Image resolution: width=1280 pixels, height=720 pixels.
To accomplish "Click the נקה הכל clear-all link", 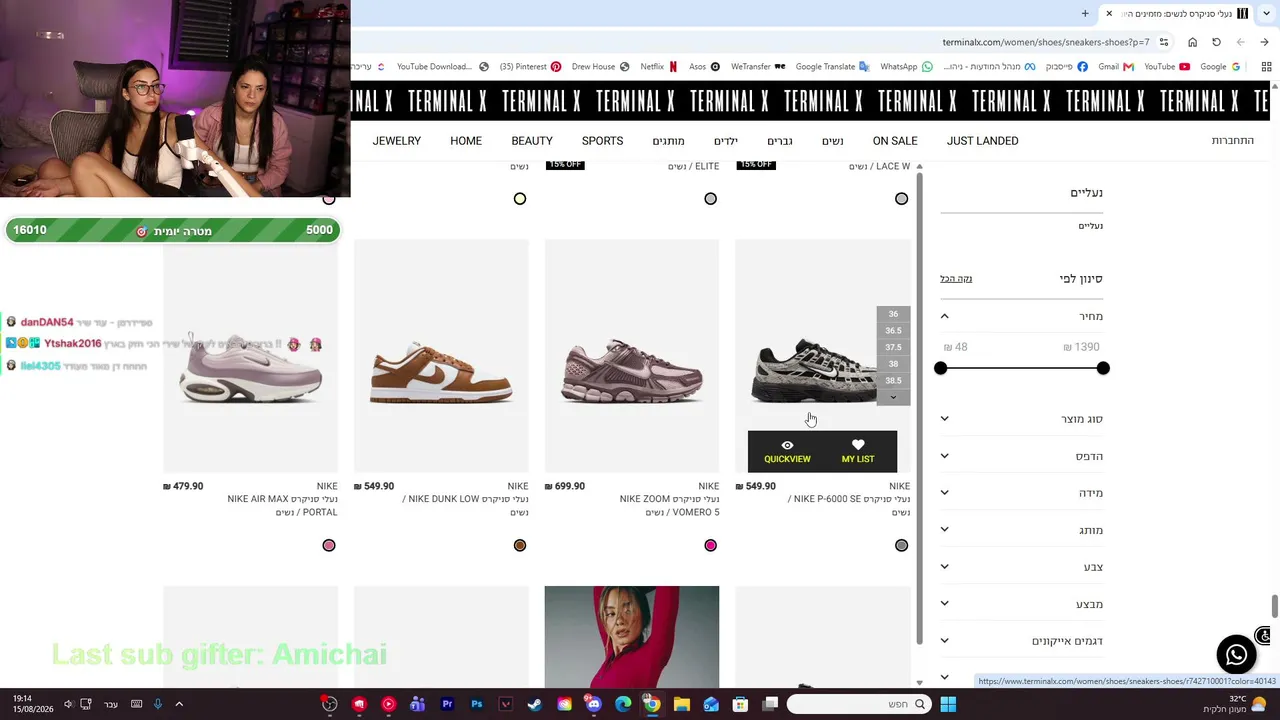I will pyautogui.click(x=956, y=279).
